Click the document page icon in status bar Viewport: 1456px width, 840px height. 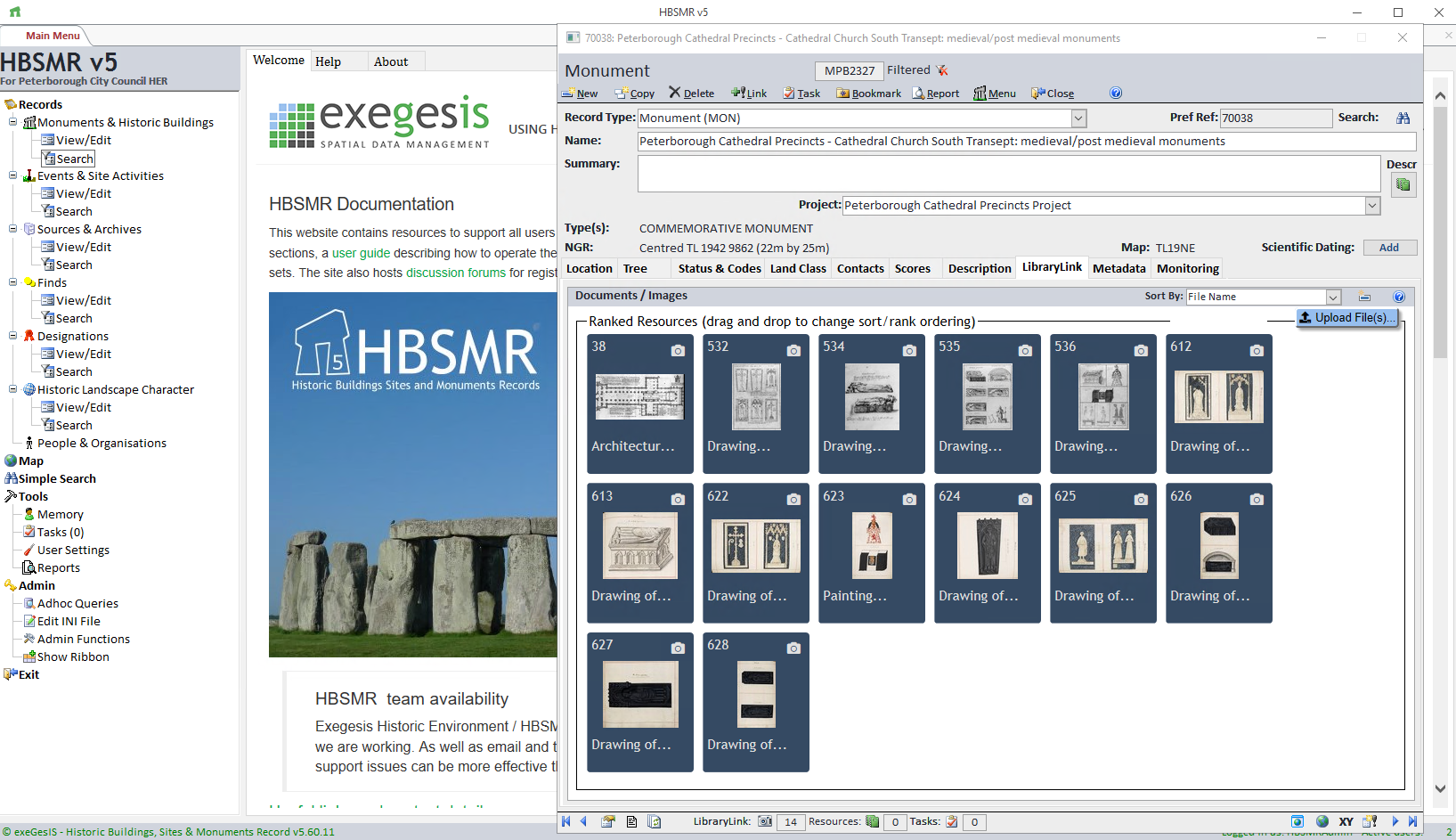point(631,821)
